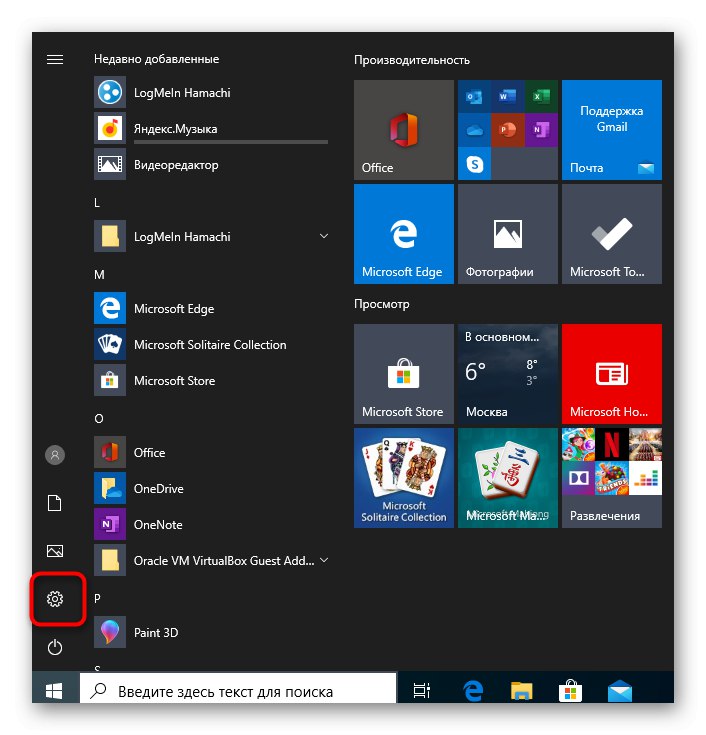Open OneNote in Office apps tile
Screen dimensions: 706x735
coord(541,130)
